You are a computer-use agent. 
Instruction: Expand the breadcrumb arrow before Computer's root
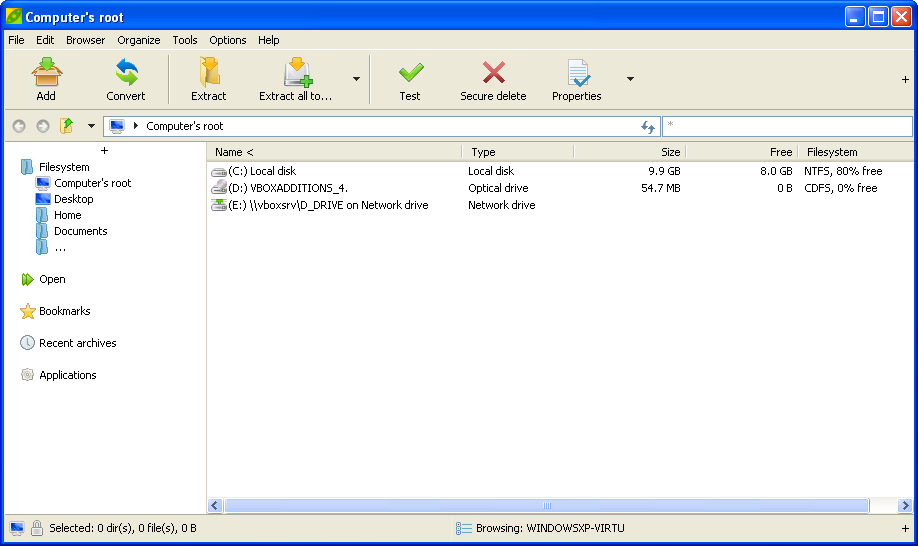[x=136, y=126]
